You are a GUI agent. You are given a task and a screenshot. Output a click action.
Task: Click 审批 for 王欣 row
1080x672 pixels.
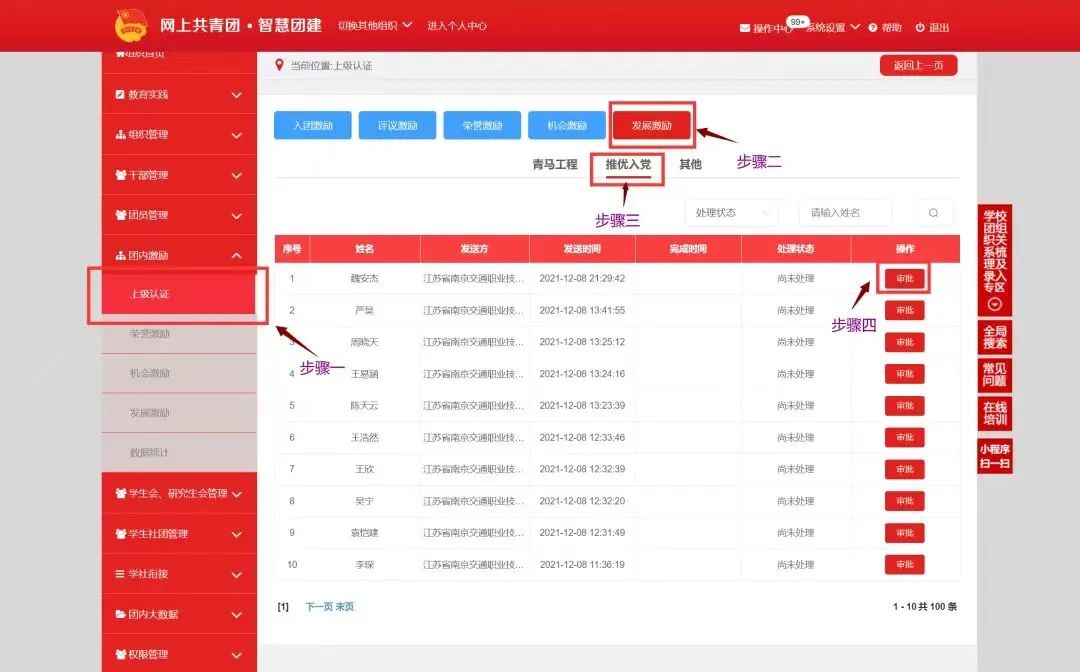(x=904, y=469)
